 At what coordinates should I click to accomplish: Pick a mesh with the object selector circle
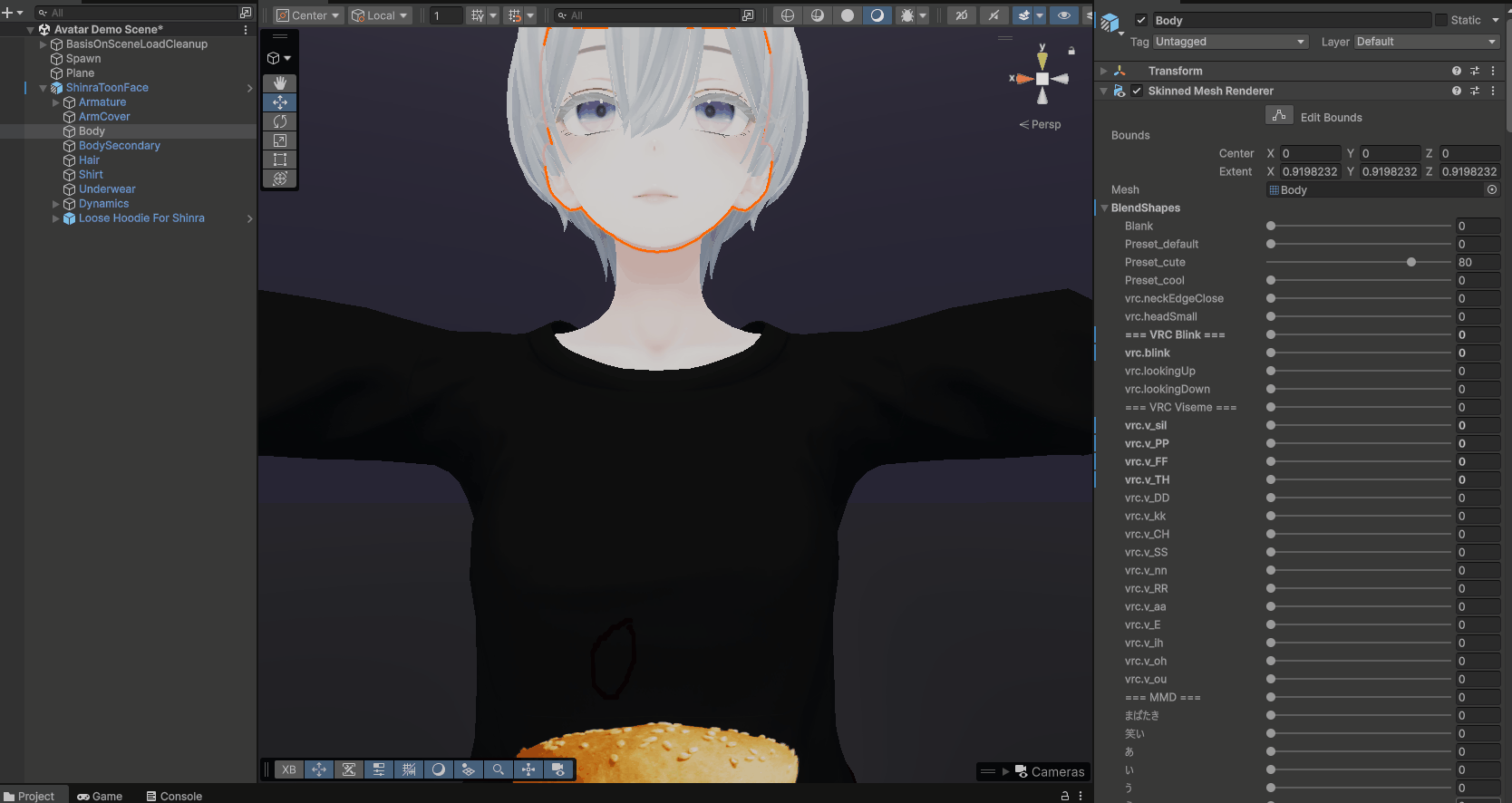1492,189
